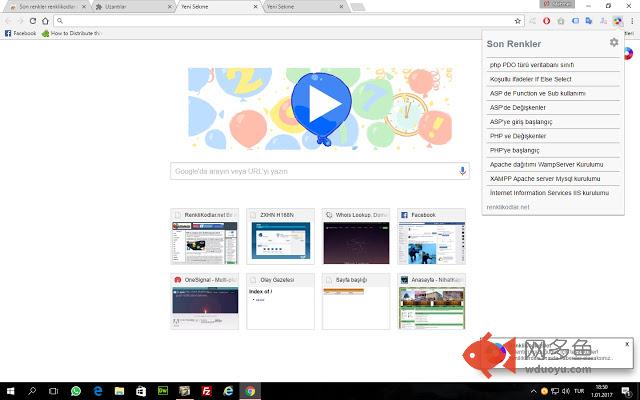
Task: Open the Olay Gazetesi thumbnail
Action: point(280,302)
